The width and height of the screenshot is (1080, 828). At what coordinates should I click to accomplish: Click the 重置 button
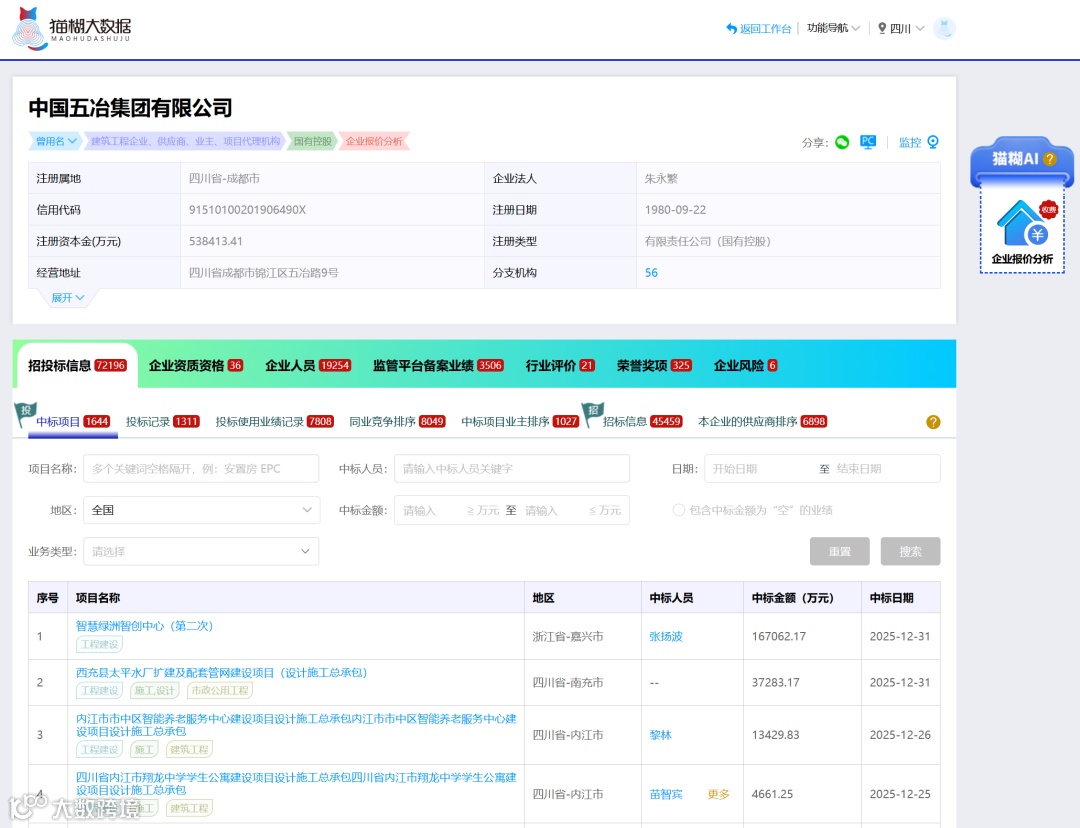pos(840,551)
